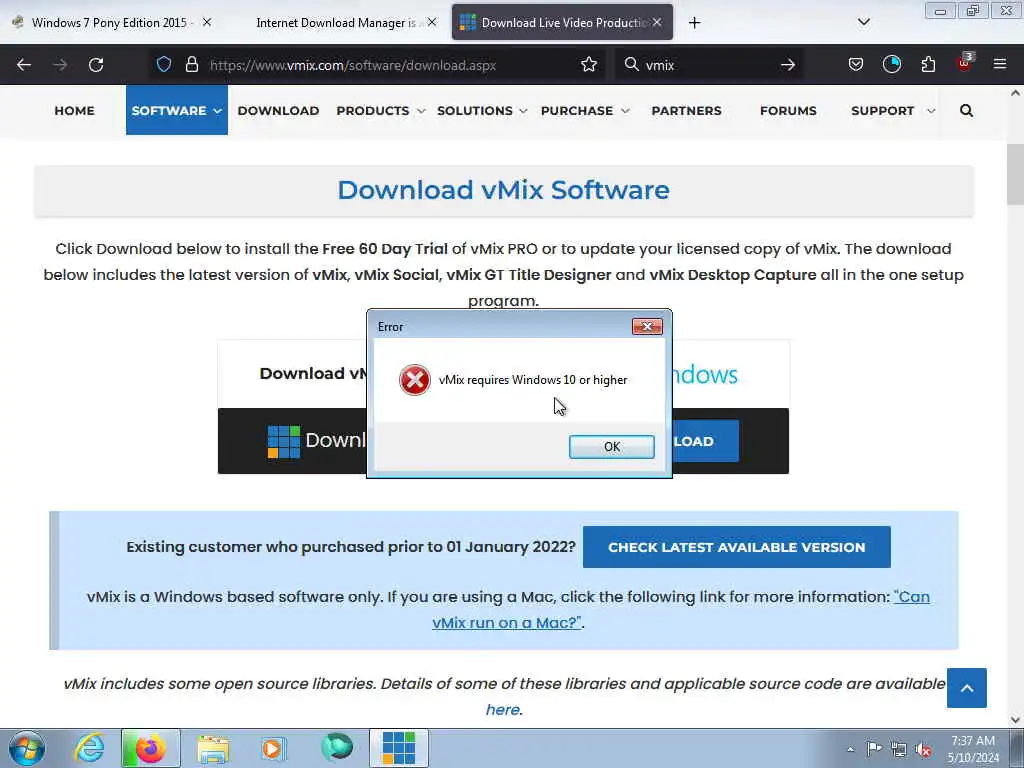This screenshot has height=768, width=1024.
Task: Click the 'Download vMix Software' heading
Action: [x=504, y=190]
